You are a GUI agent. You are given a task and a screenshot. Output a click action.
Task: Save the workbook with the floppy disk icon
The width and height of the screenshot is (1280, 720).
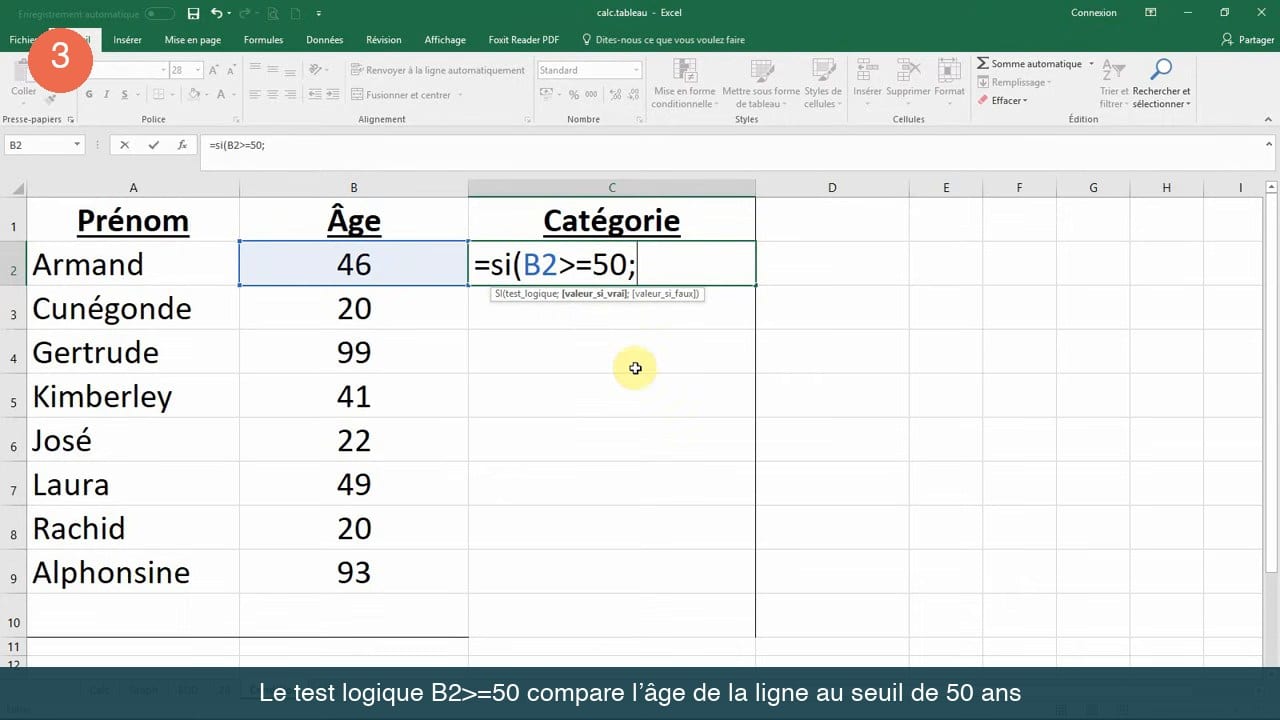(x=193, y=13)
